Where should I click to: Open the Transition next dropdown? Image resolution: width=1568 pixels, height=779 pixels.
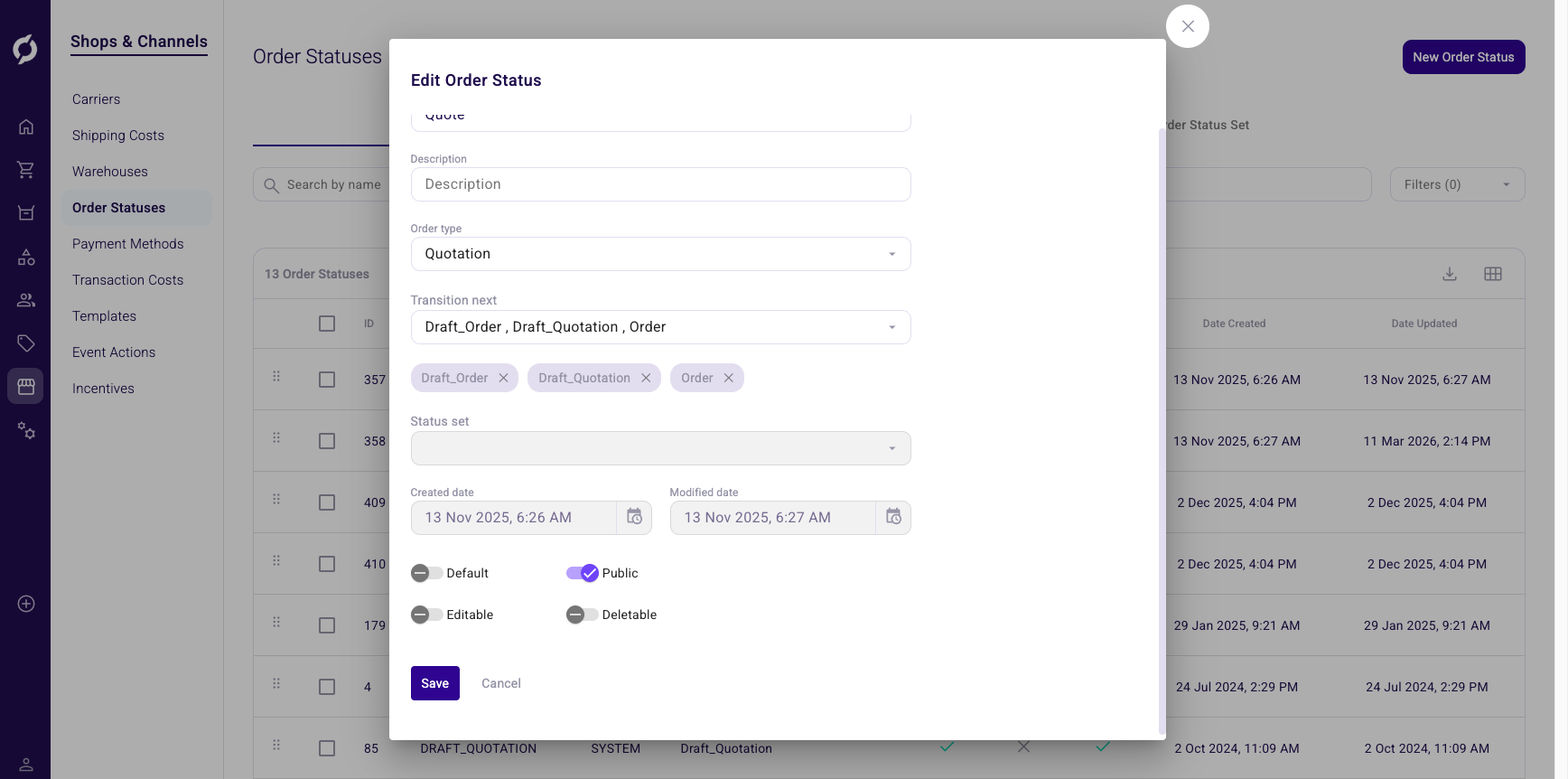(x=660, y=327)
